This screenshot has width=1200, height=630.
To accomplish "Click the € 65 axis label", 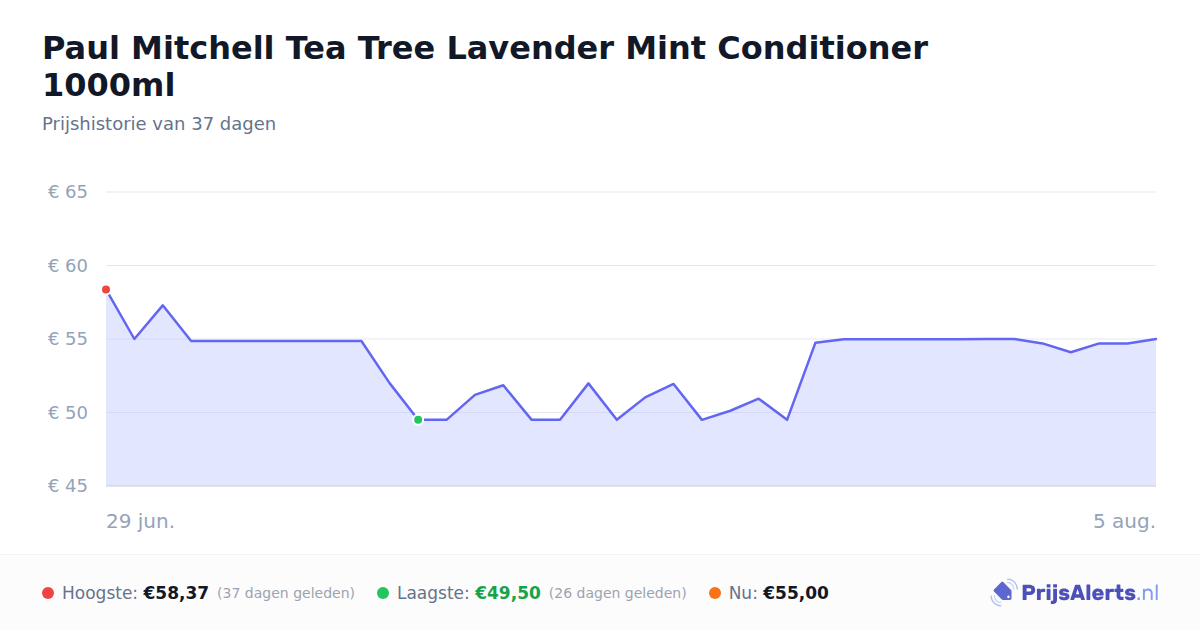I will coord(68,192).
